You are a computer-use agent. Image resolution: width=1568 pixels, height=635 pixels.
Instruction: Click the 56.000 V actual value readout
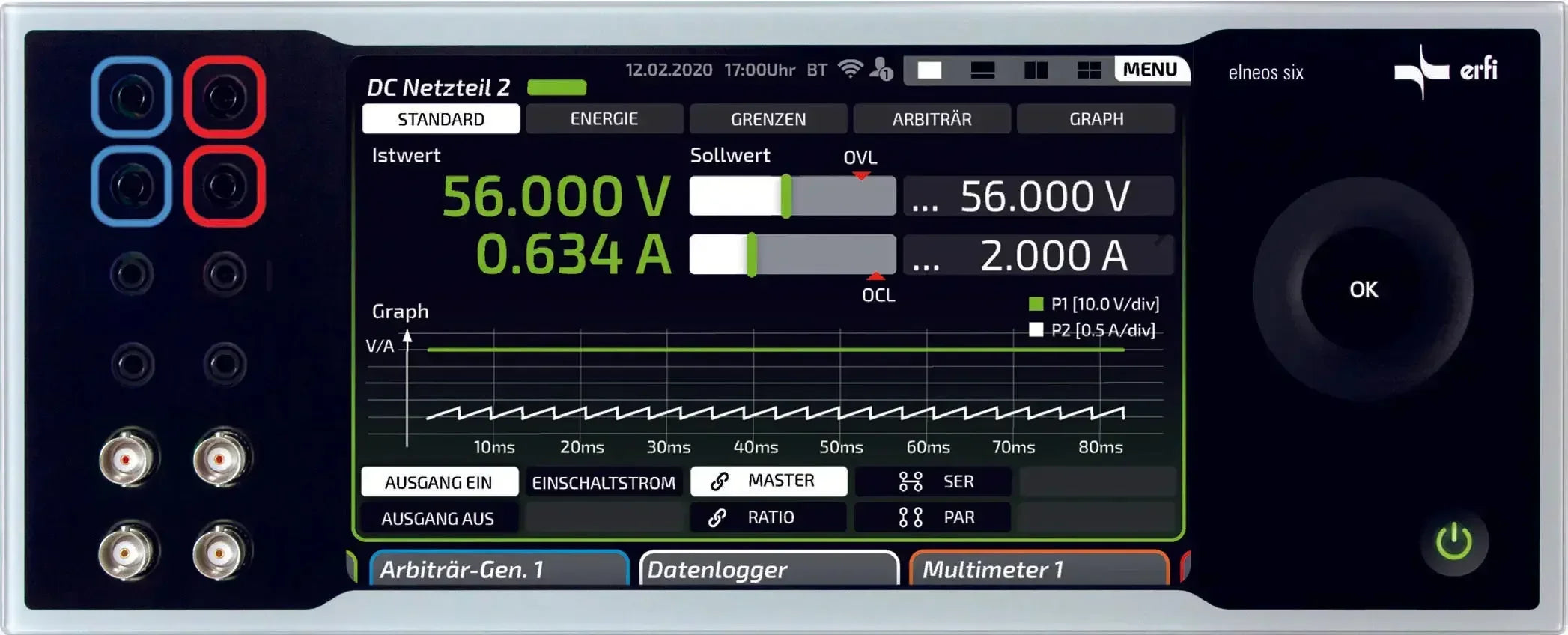coord(556,197)
